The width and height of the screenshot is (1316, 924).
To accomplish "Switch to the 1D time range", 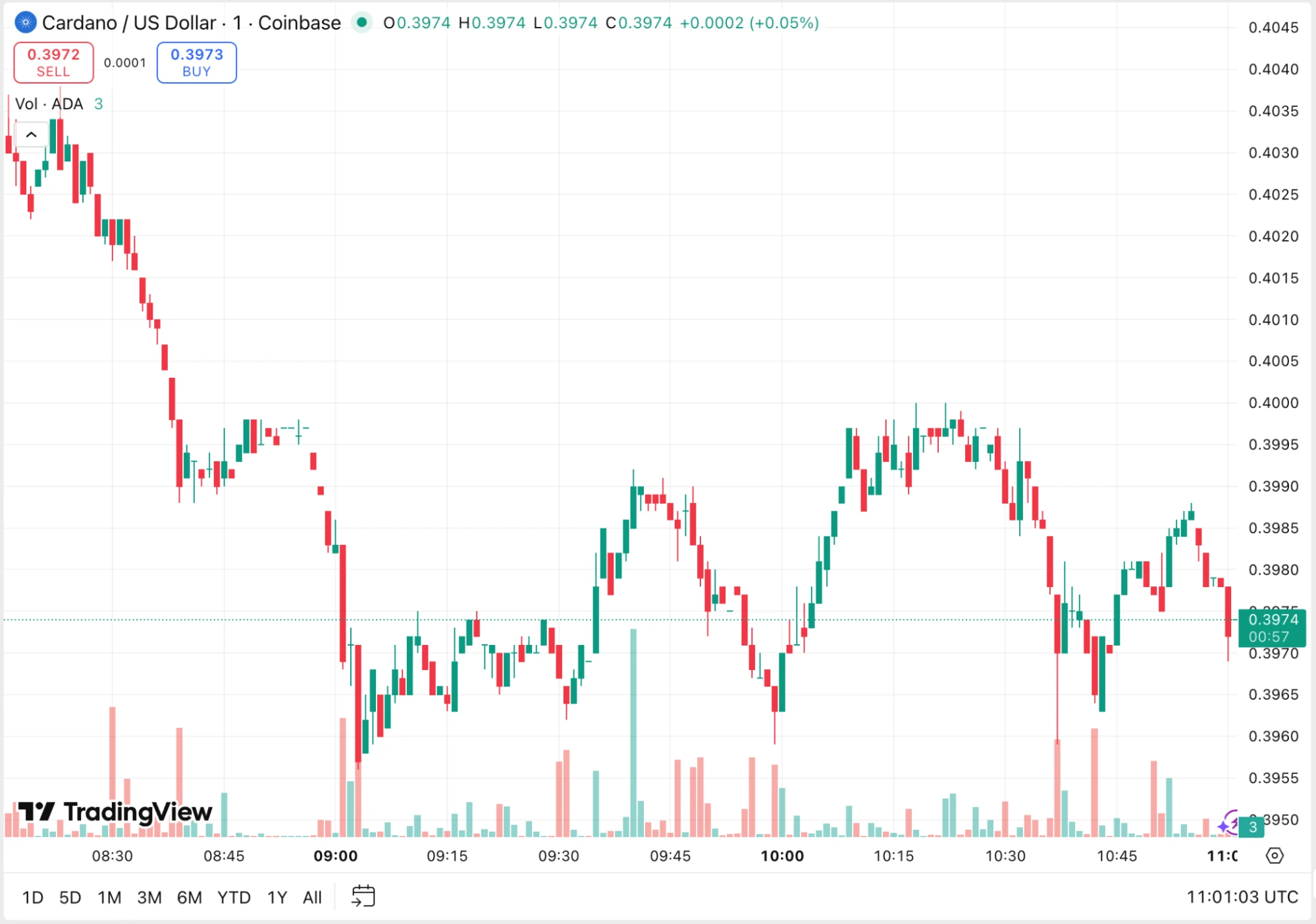I will (33, 896).
